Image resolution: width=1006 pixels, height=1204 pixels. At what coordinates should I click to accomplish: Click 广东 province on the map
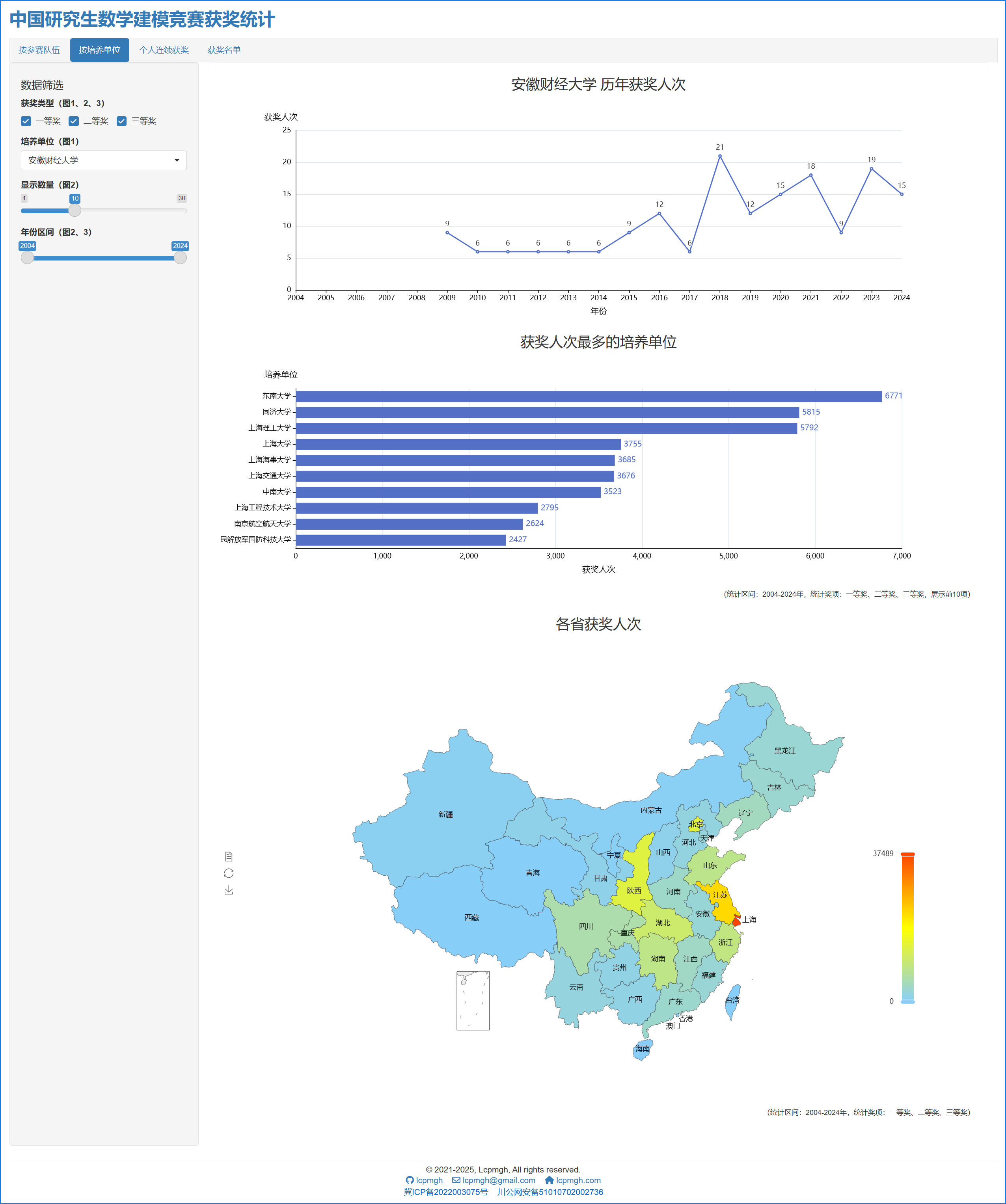pos(676,1001)
